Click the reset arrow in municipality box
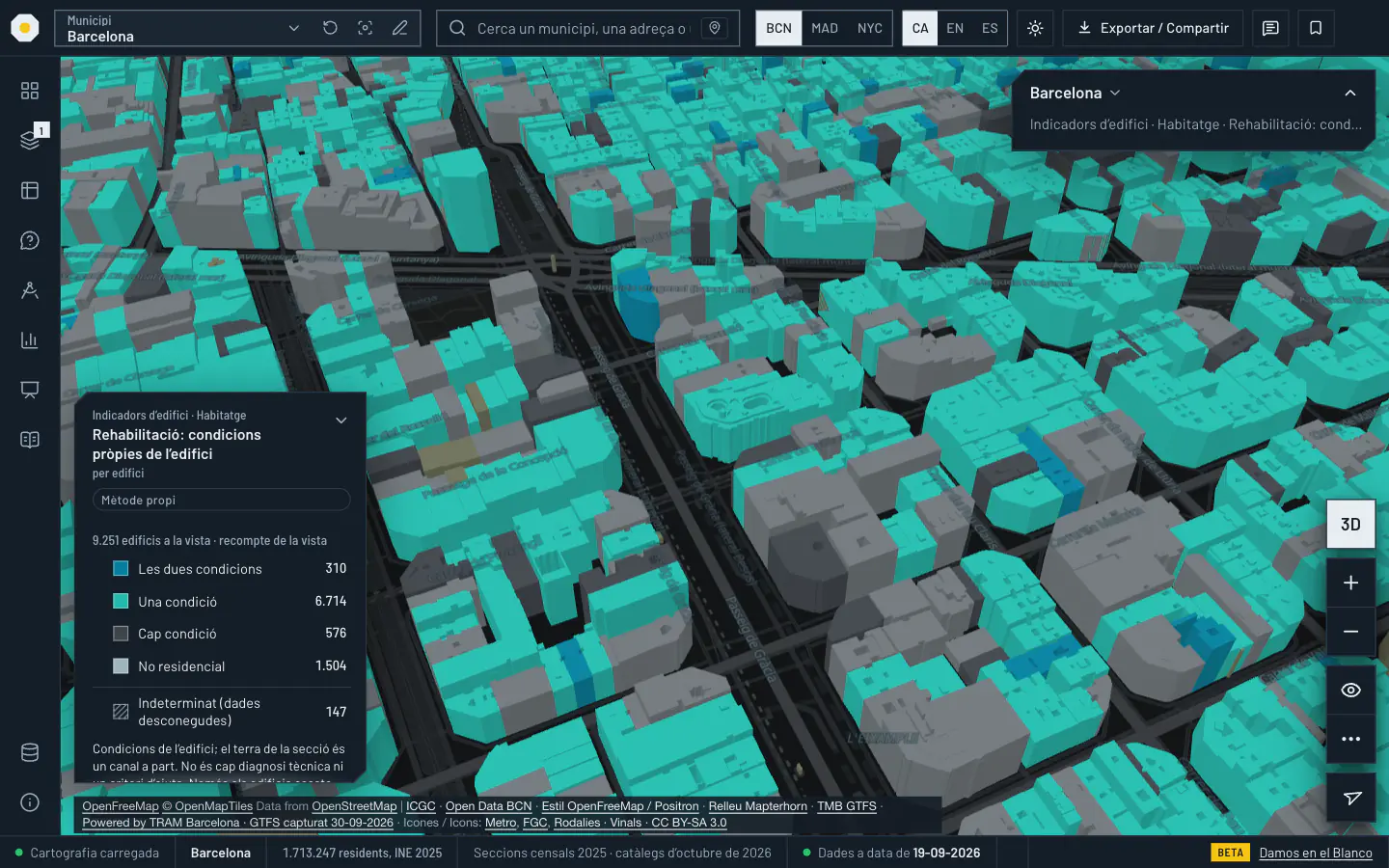The image size is (1389, 868). (330, 28)
